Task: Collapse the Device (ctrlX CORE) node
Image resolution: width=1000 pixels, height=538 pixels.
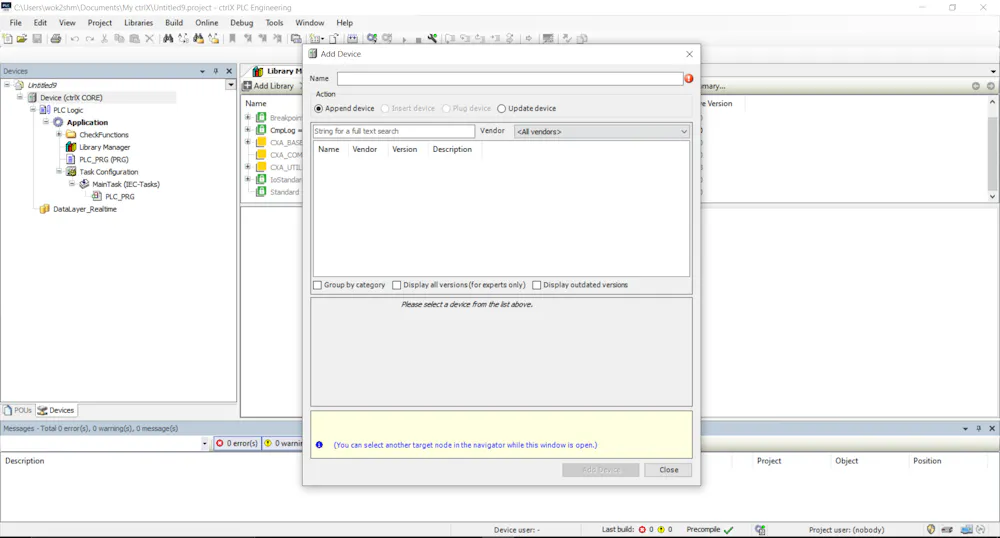Action: [x=20, y=97]
